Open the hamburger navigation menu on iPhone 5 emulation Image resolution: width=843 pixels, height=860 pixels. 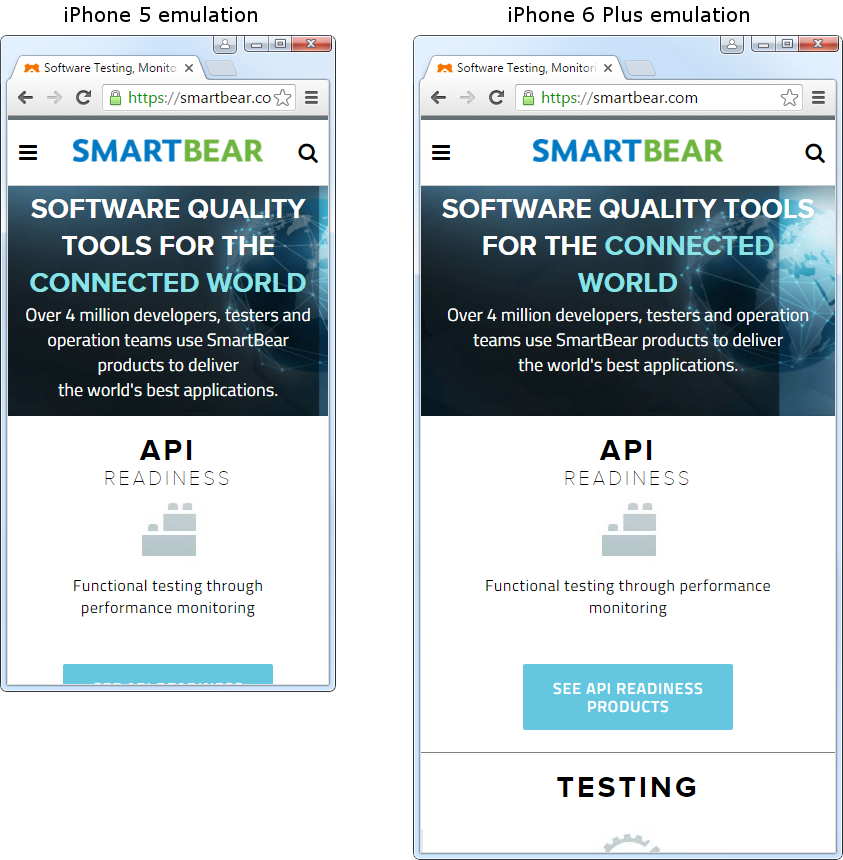(x=28, y=152)
